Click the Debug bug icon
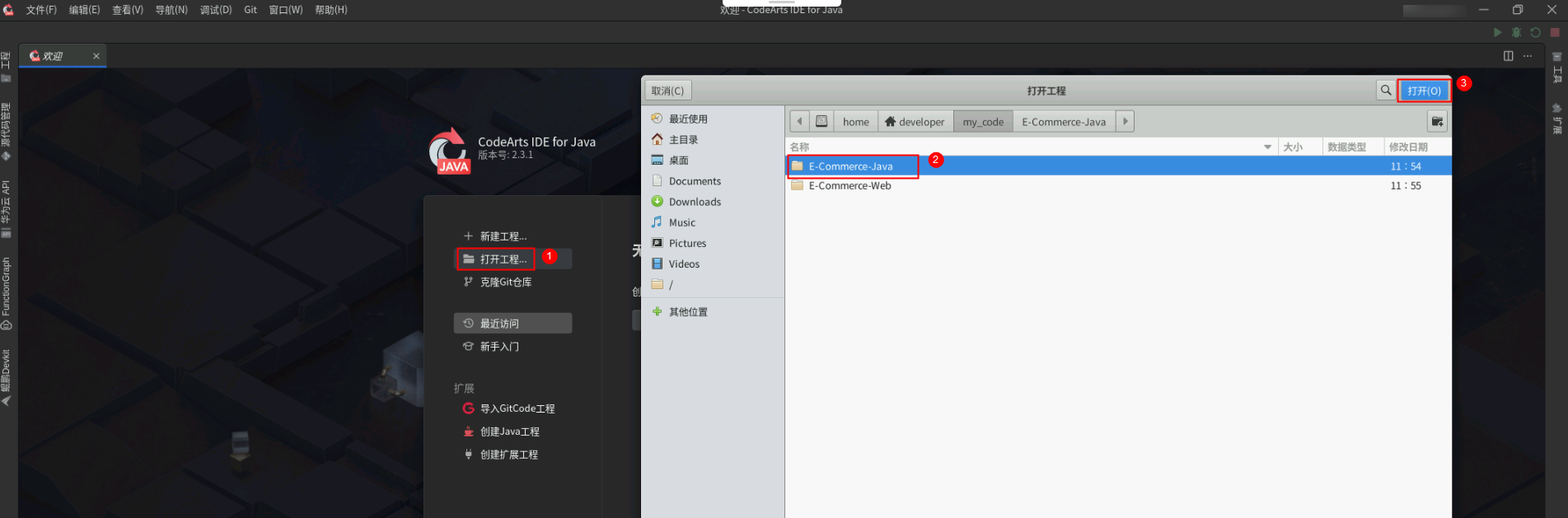Viewport: 1568px width, 518px height. click(x=1516, y=32)
